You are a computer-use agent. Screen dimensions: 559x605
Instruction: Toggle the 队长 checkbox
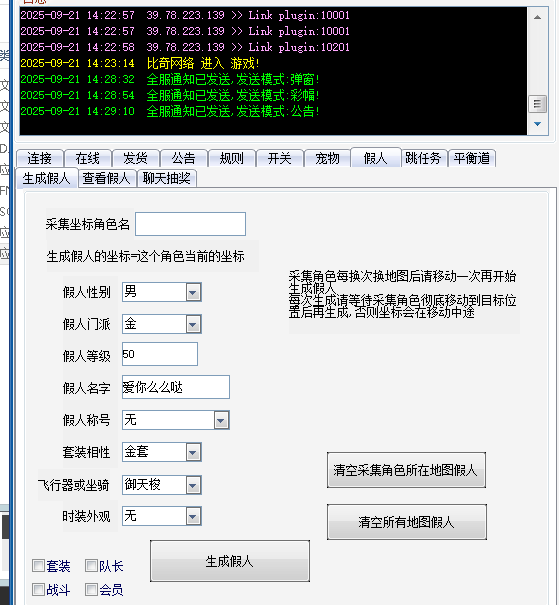[x=91, y=566]
